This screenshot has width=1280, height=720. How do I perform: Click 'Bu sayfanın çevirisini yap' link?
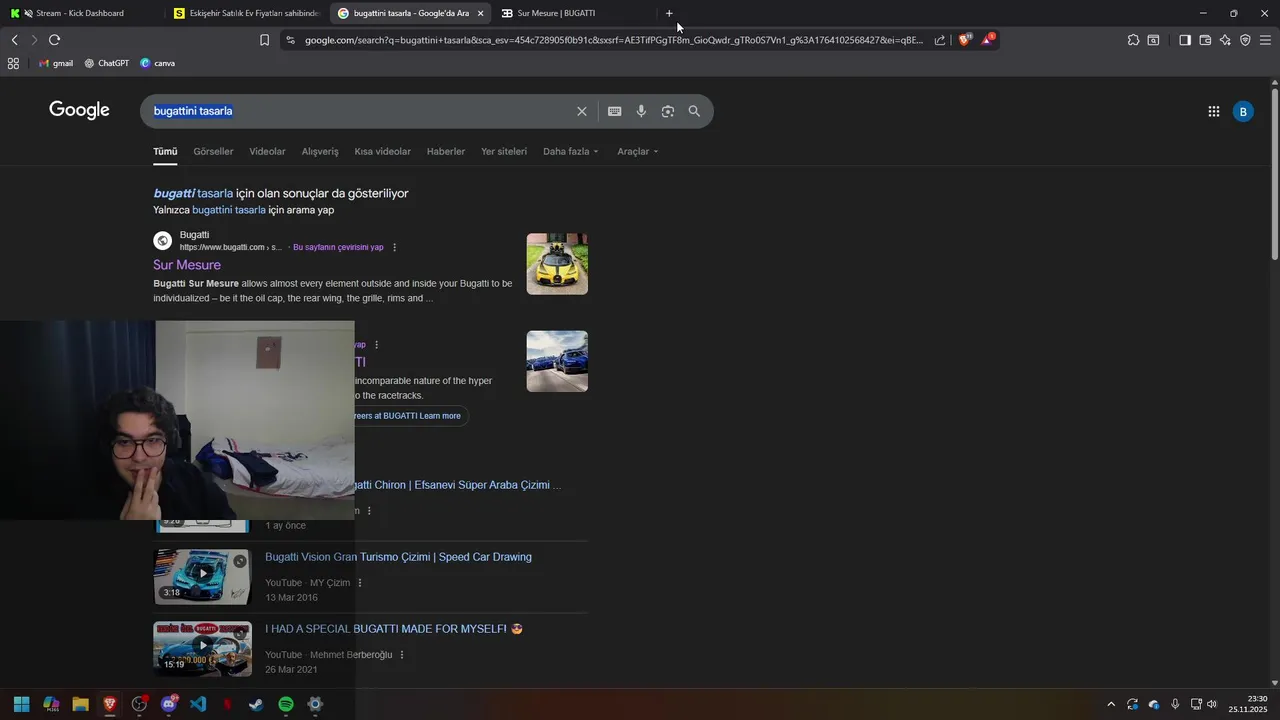click(x=338, y=247)
